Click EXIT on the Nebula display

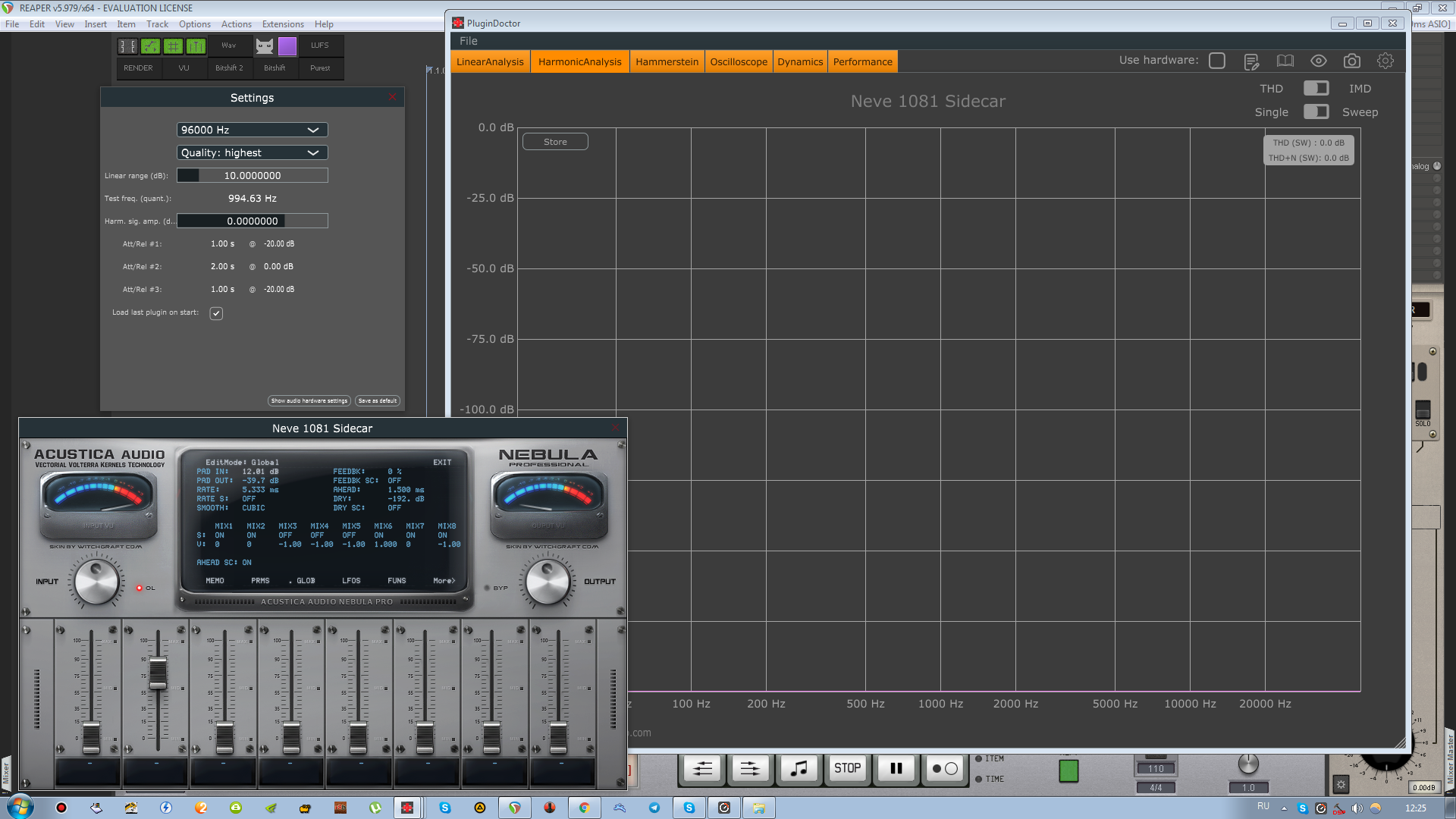(x=442, y=462)
